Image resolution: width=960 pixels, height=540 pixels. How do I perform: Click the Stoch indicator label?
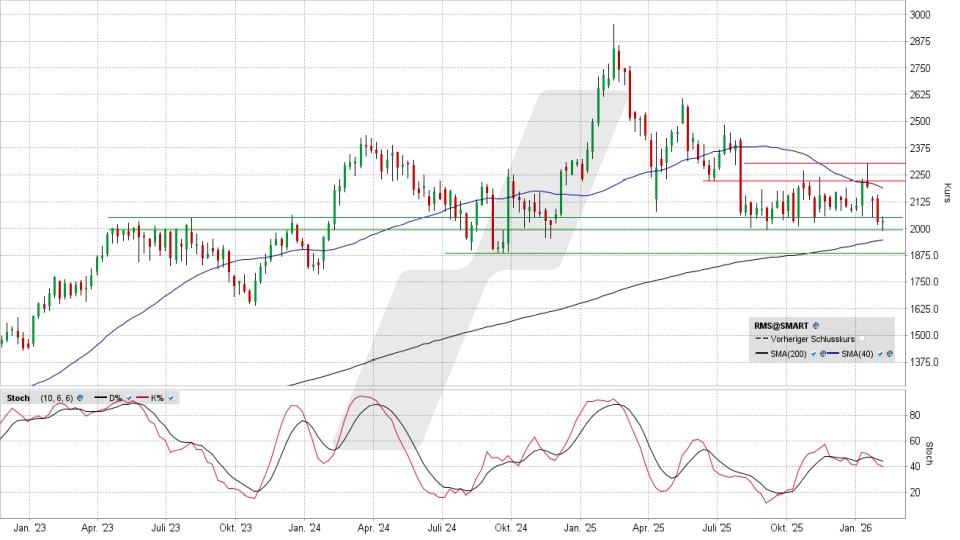pyautogui.click(x=18, y=399)
